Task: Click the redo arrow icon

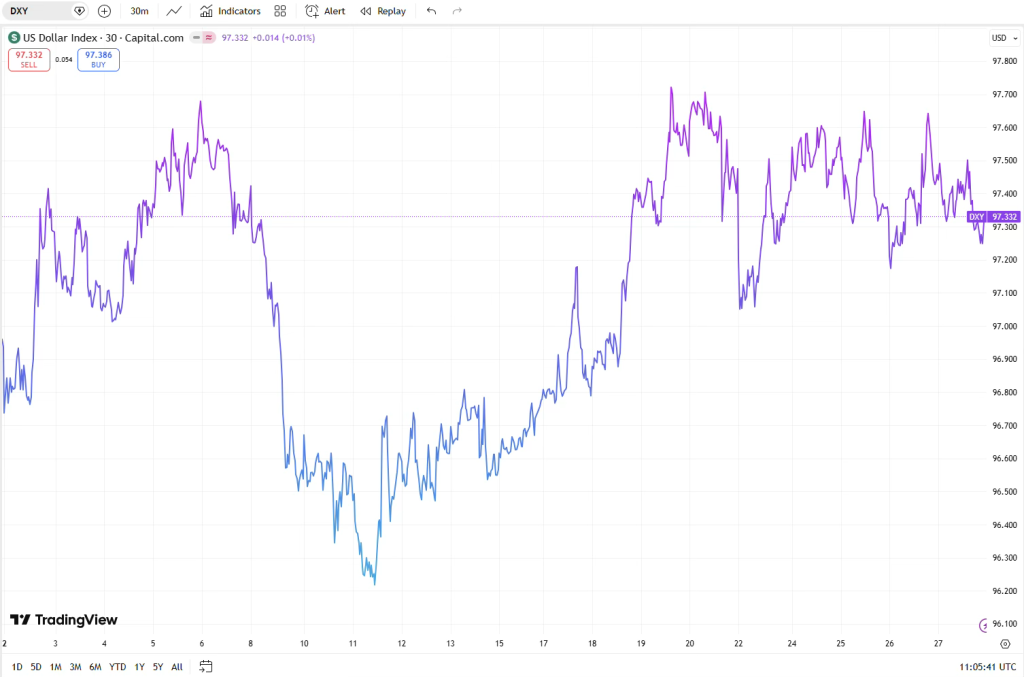Action: [457, 11]
